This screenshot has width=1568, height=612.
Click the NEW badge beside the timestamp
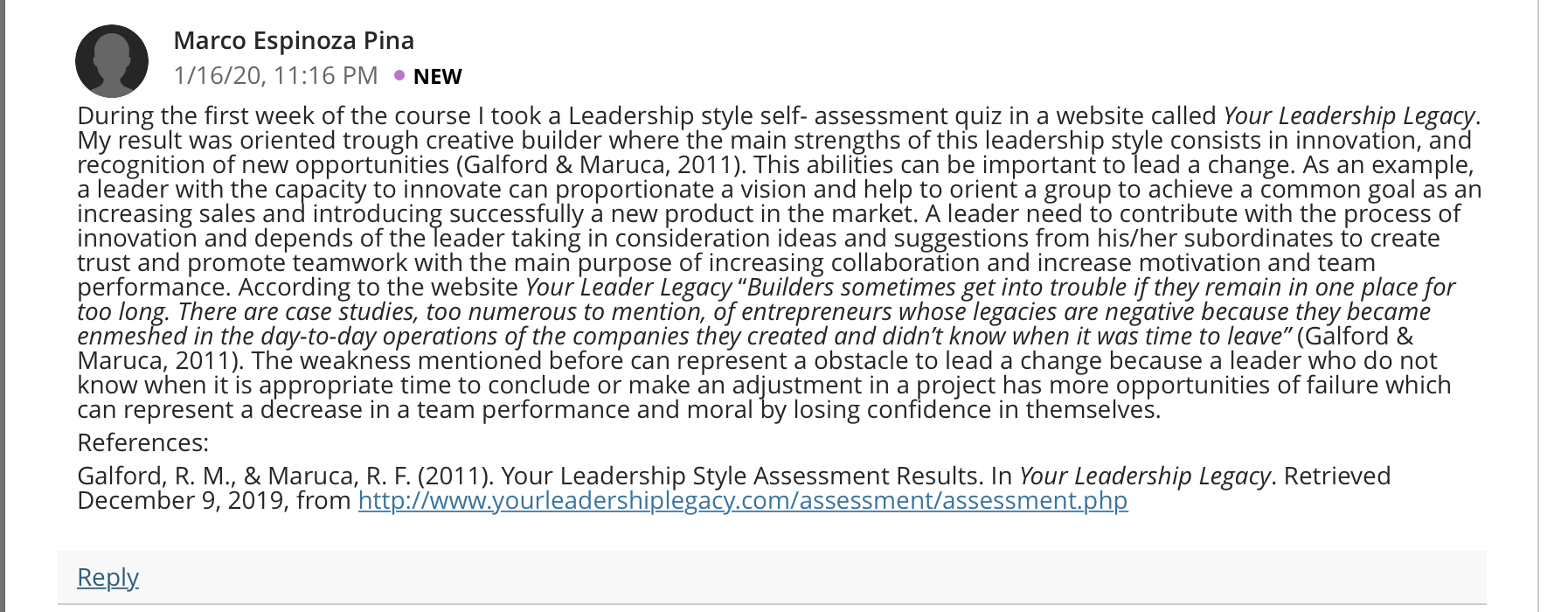(437, 77)
